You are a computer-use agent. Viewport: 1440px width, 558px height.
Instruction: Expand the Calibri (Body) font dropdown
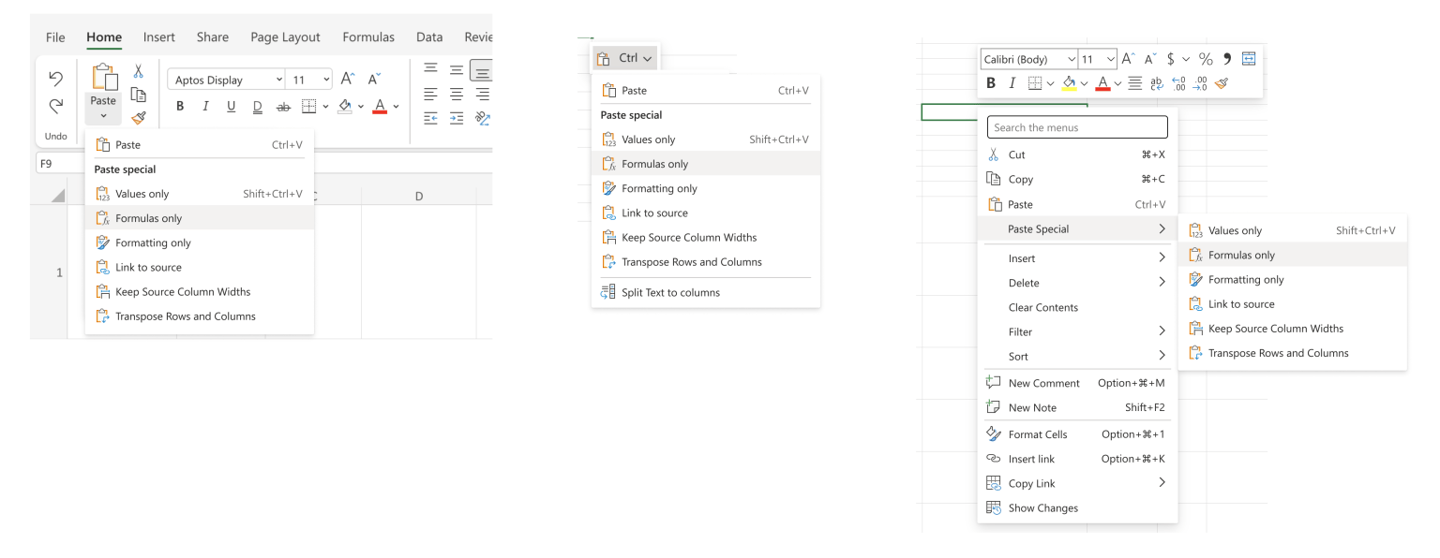(x=1029, y=59)
